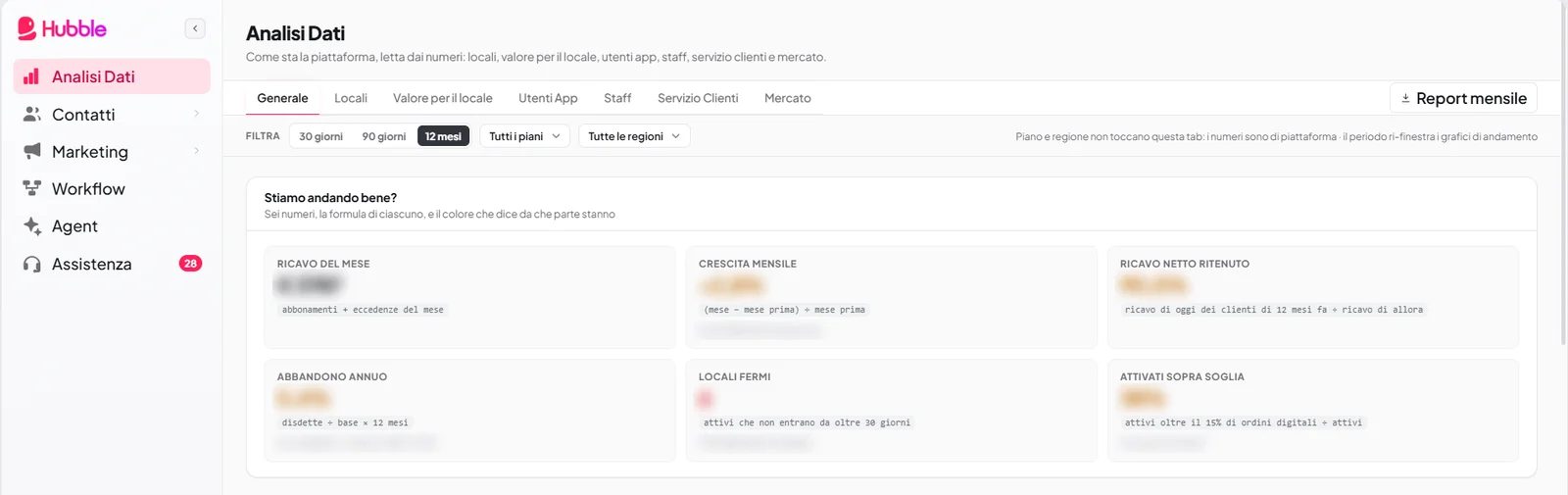Viewport: 1568px width, 495px height.
Task: Download the Report mensile
Action: (x=1463, y=98)
